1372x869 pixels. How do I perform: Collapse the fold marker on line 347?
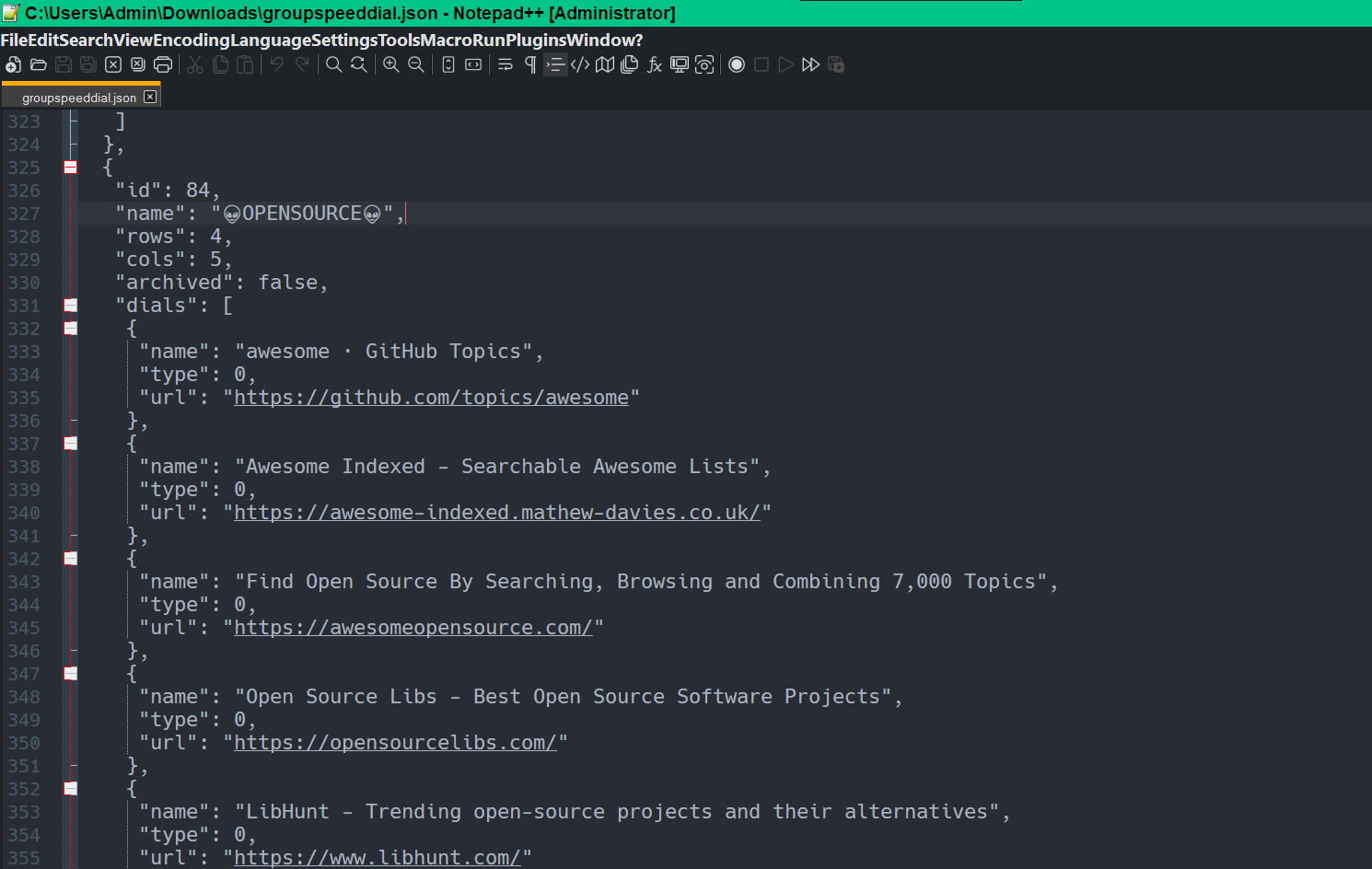click(70, 673)
